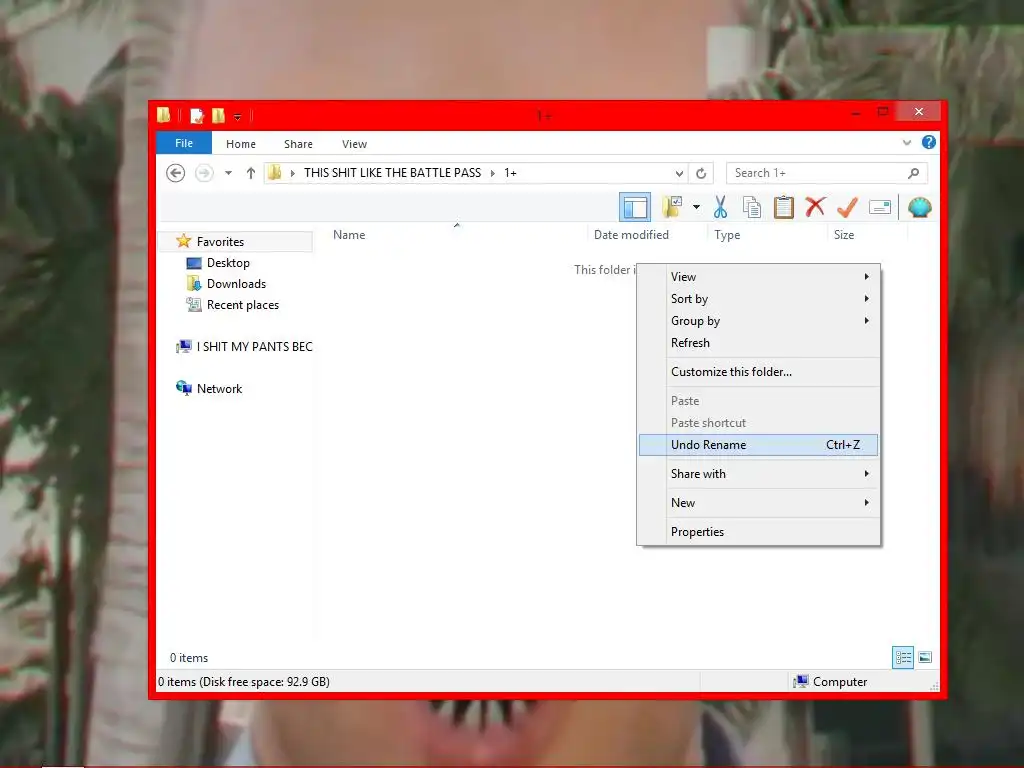The image size is (1024, 768).
Task: Expand the ribbon with chevron arrow
Action: [906, 142]
